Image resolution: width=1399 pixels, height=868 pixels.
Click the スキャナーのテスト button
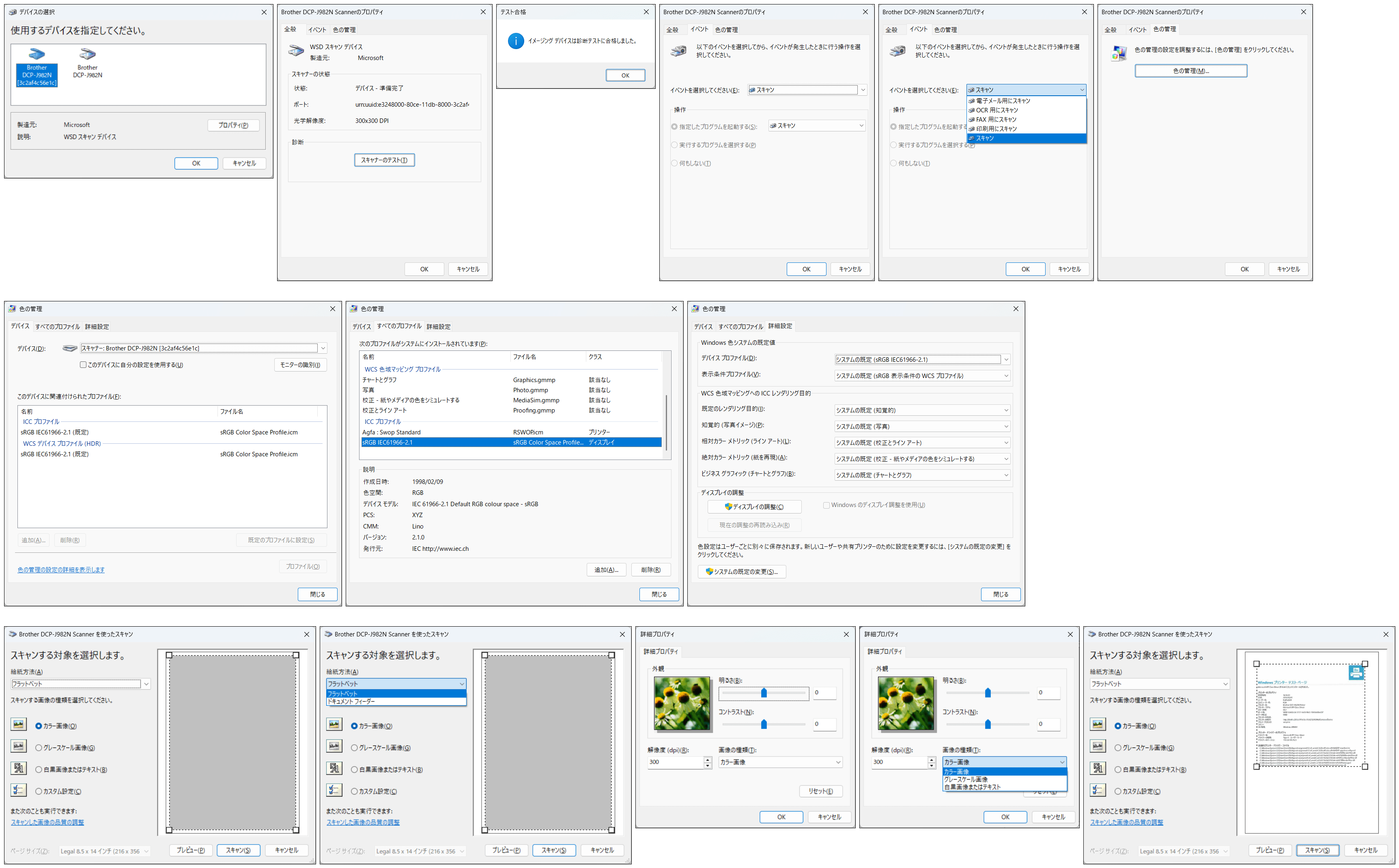coord(384,159)
